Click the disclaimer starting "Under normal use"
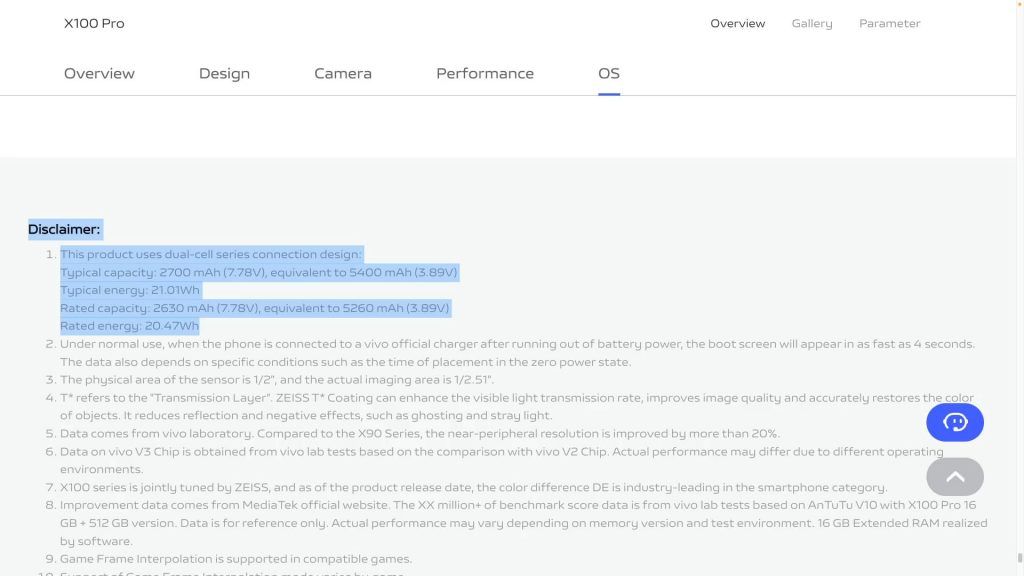Image resolution: width=1024 pixels, height=576 pixels. pos(517,353)
